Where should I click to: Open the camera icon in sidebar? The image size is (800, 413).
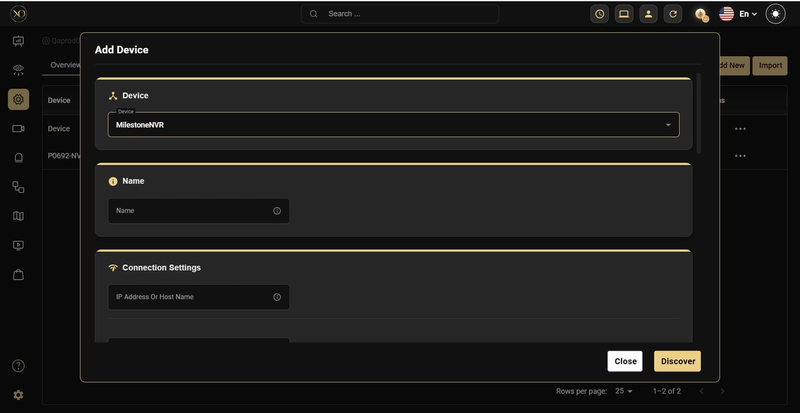pyautogui.click(x=18, y=129)
